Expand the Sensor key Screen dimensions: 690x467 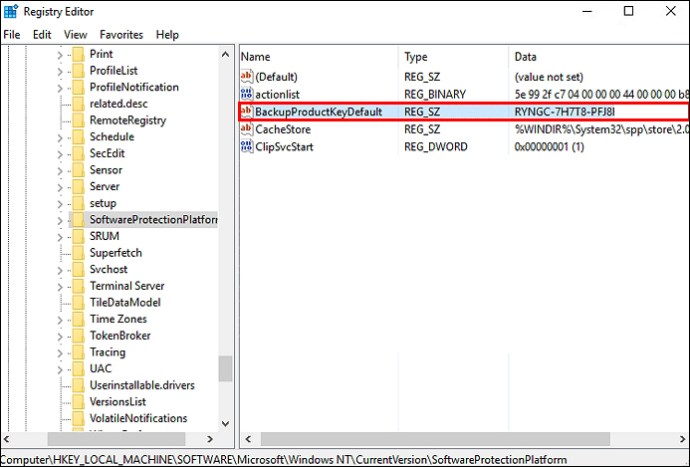(x=60, y=171)
